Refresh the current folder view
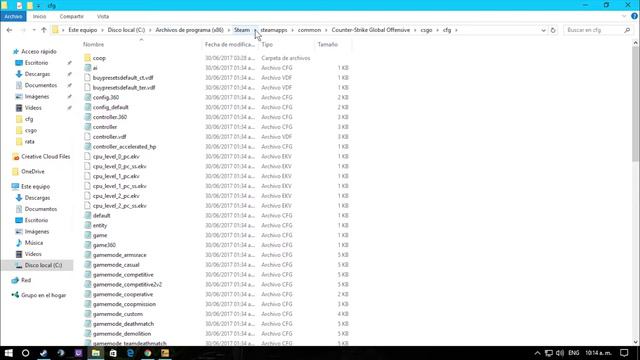The width and height of the screenshot is (640, 360). pyautogui.click(x=553, y=30)
